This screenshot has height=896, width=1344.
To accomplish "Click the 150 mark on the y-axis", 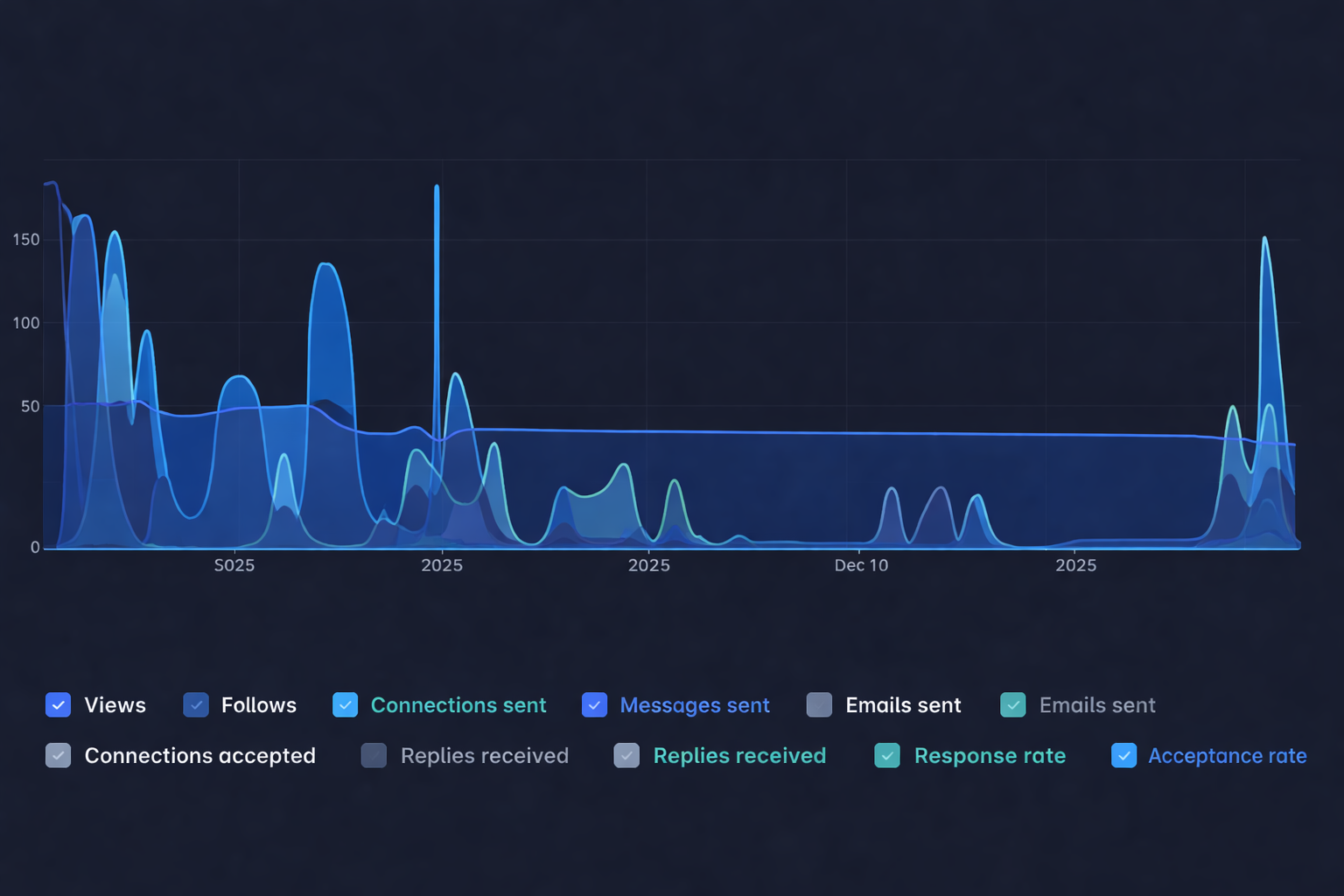I will [x=24, y=239].
